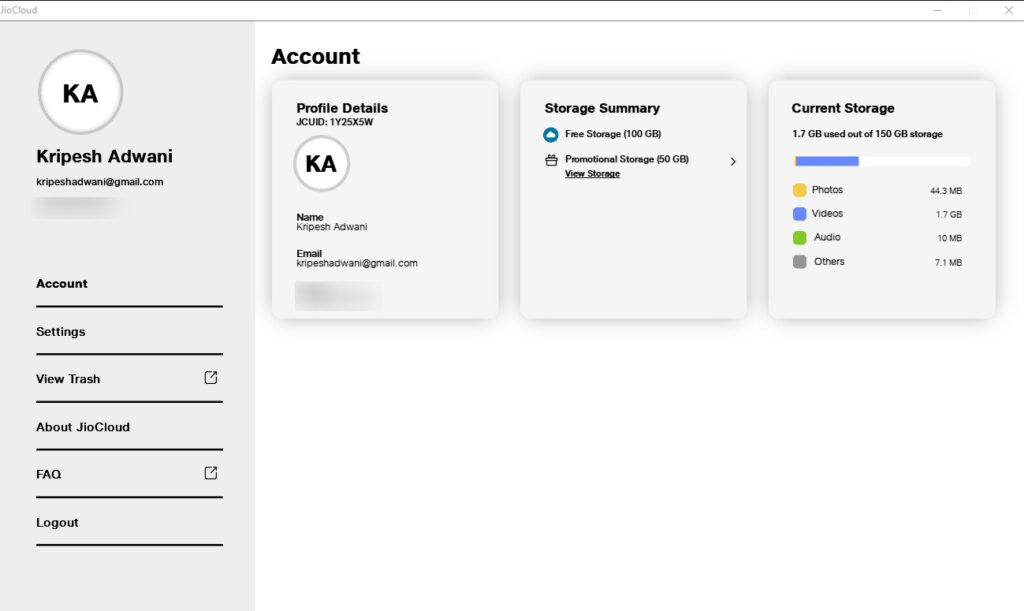This screenshot has height=611, width=1024.
Task: Click the View Storage link
Action: [592, 173]
